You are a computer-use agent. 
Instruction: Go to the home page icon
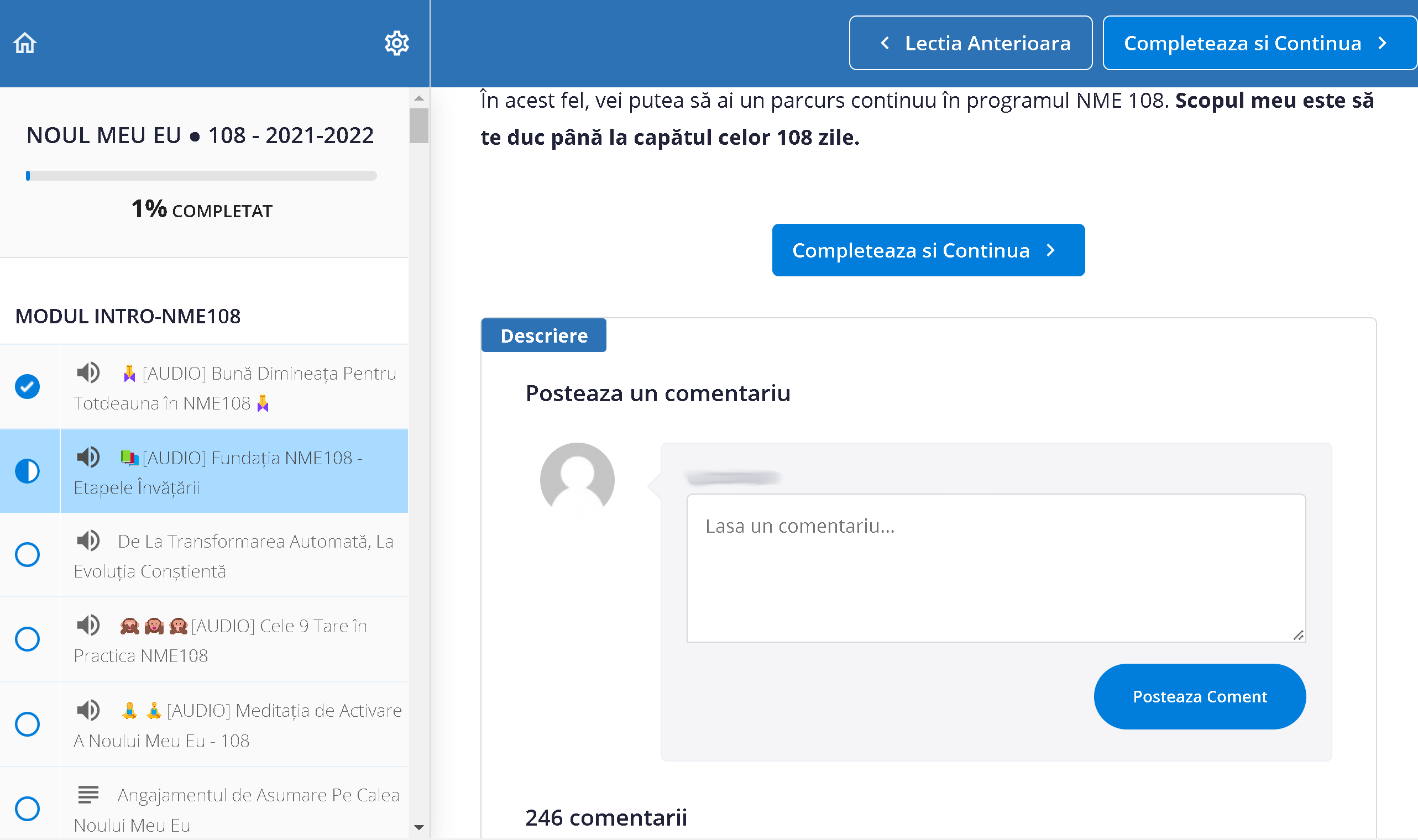(25, 43)
